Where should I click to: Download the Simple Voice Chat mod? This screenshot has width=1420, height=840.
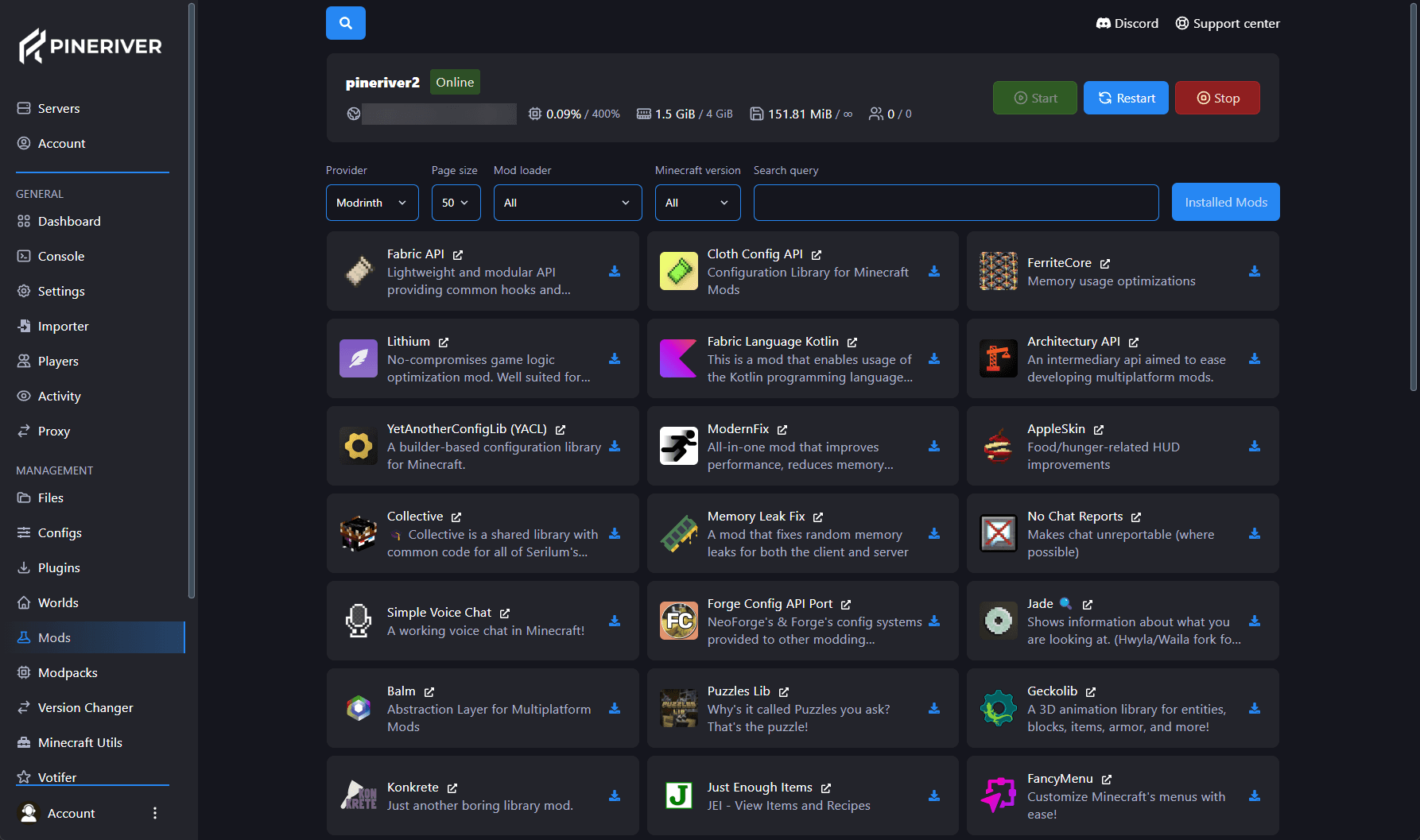pyautogui.click(x=615, y=621)
